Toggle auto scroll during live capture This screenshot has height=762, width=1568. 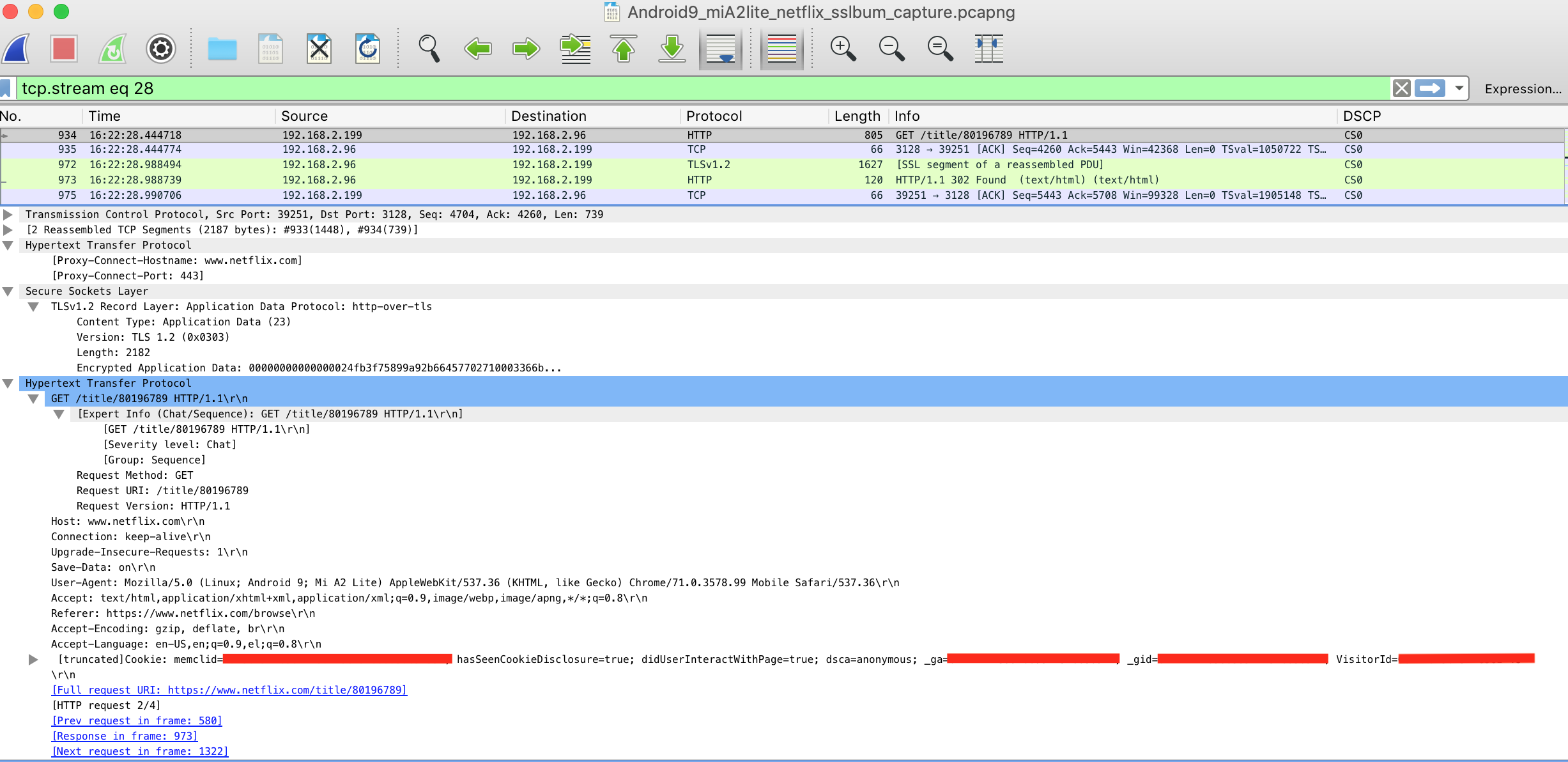[x=721, y=49]
